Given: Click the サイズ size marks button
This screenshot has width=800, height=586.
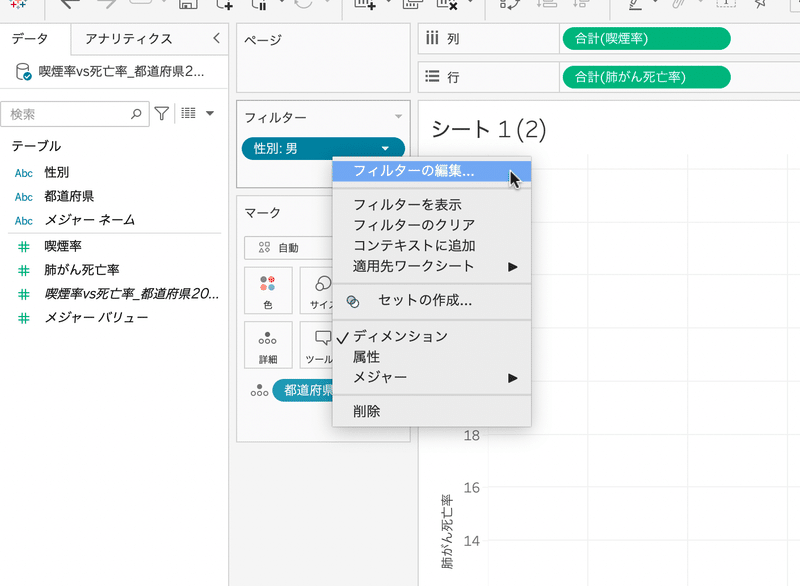Looking at the screenshot, I should coord(317,290).
